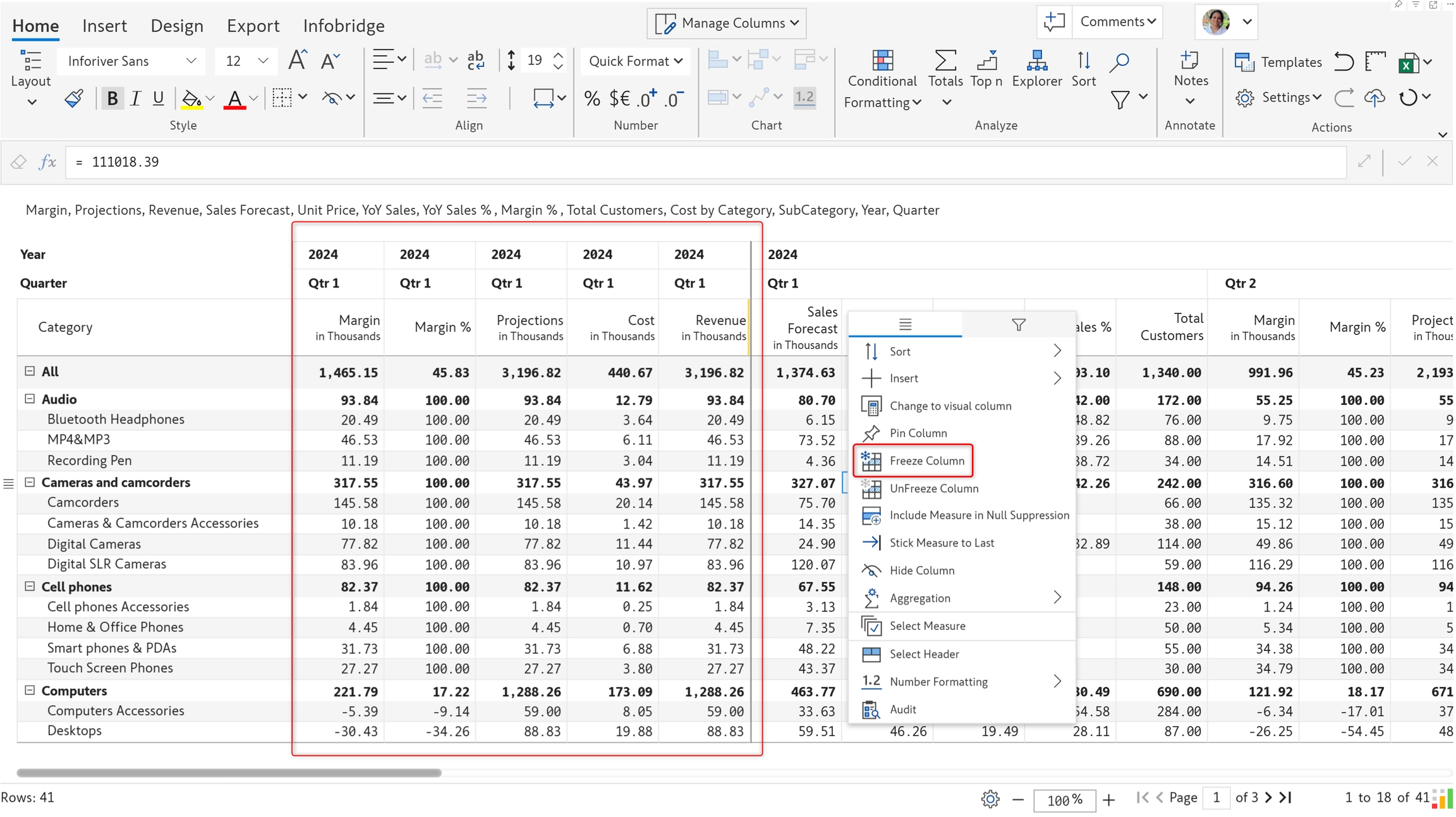
Task: Switch to the Design ribbon tab
Action: pos(177,26)
